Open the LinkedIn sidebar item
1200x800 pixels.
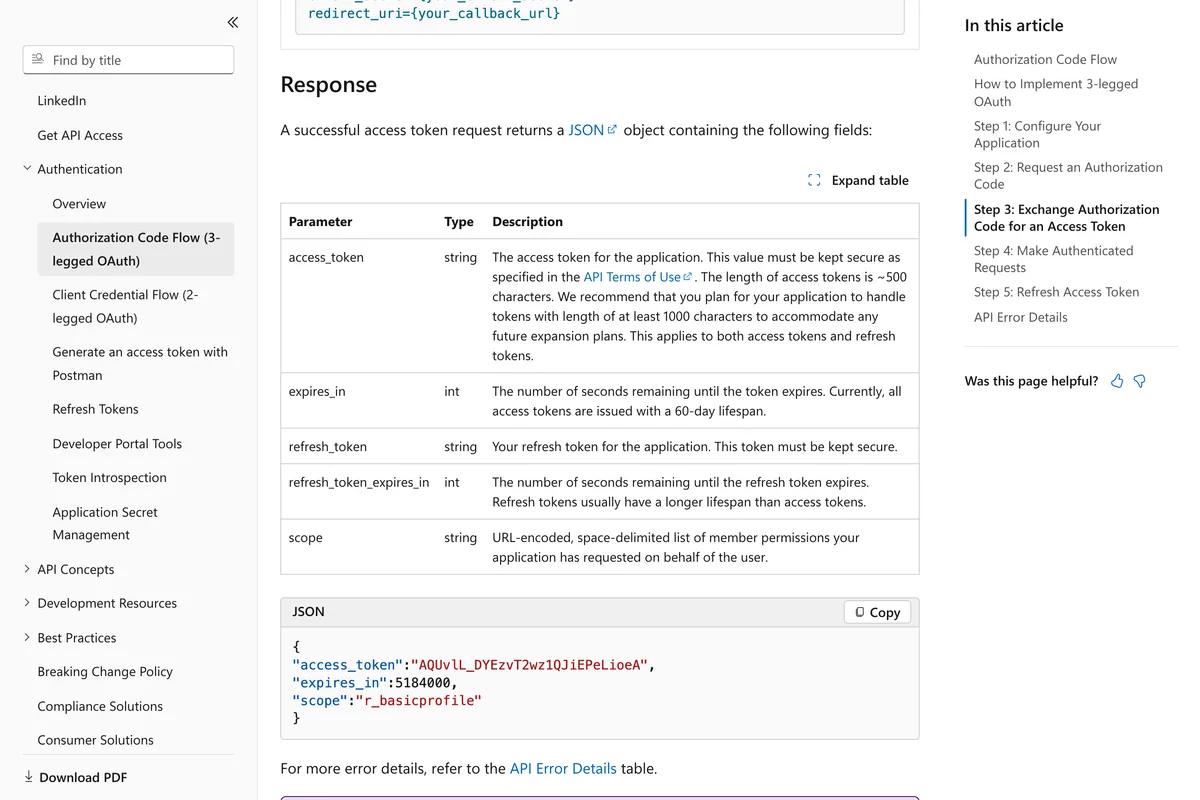(62, 101)
